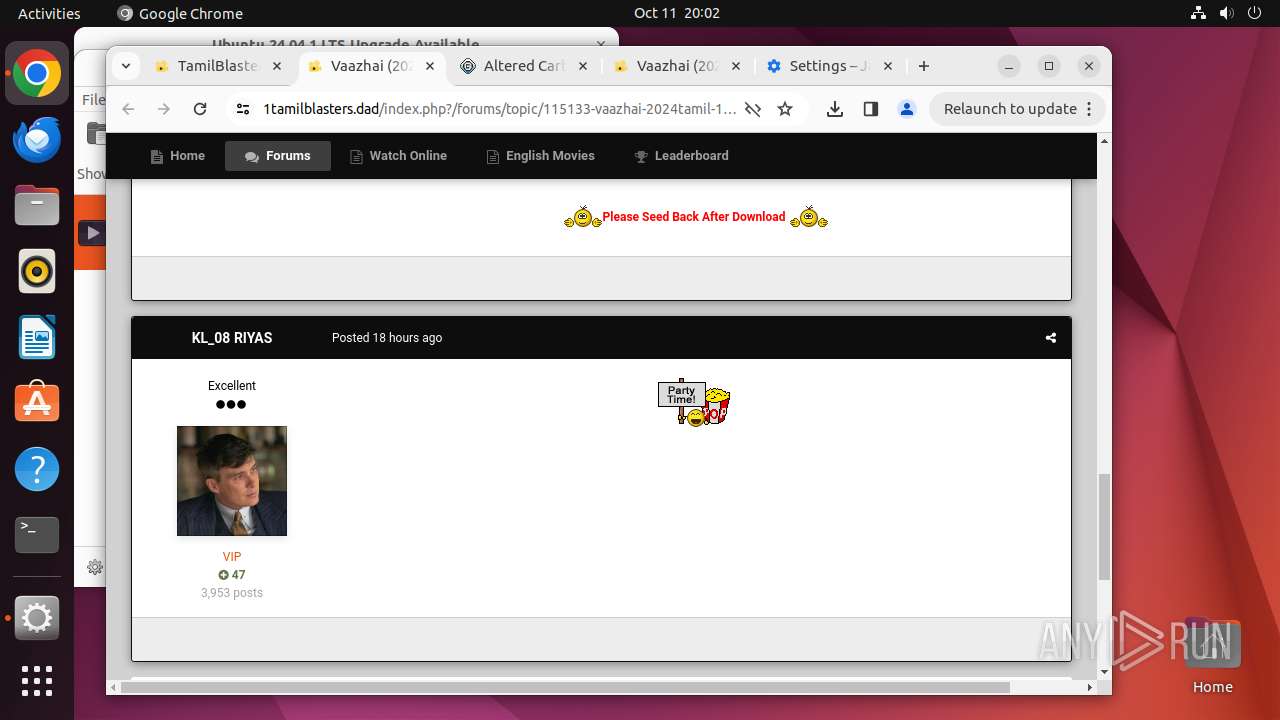The height and width of the screenshot is (720, 1280).
Task: Click KL_08 RIYAS avatar photo
Action: pyautogui.click(x=232, y=481)
